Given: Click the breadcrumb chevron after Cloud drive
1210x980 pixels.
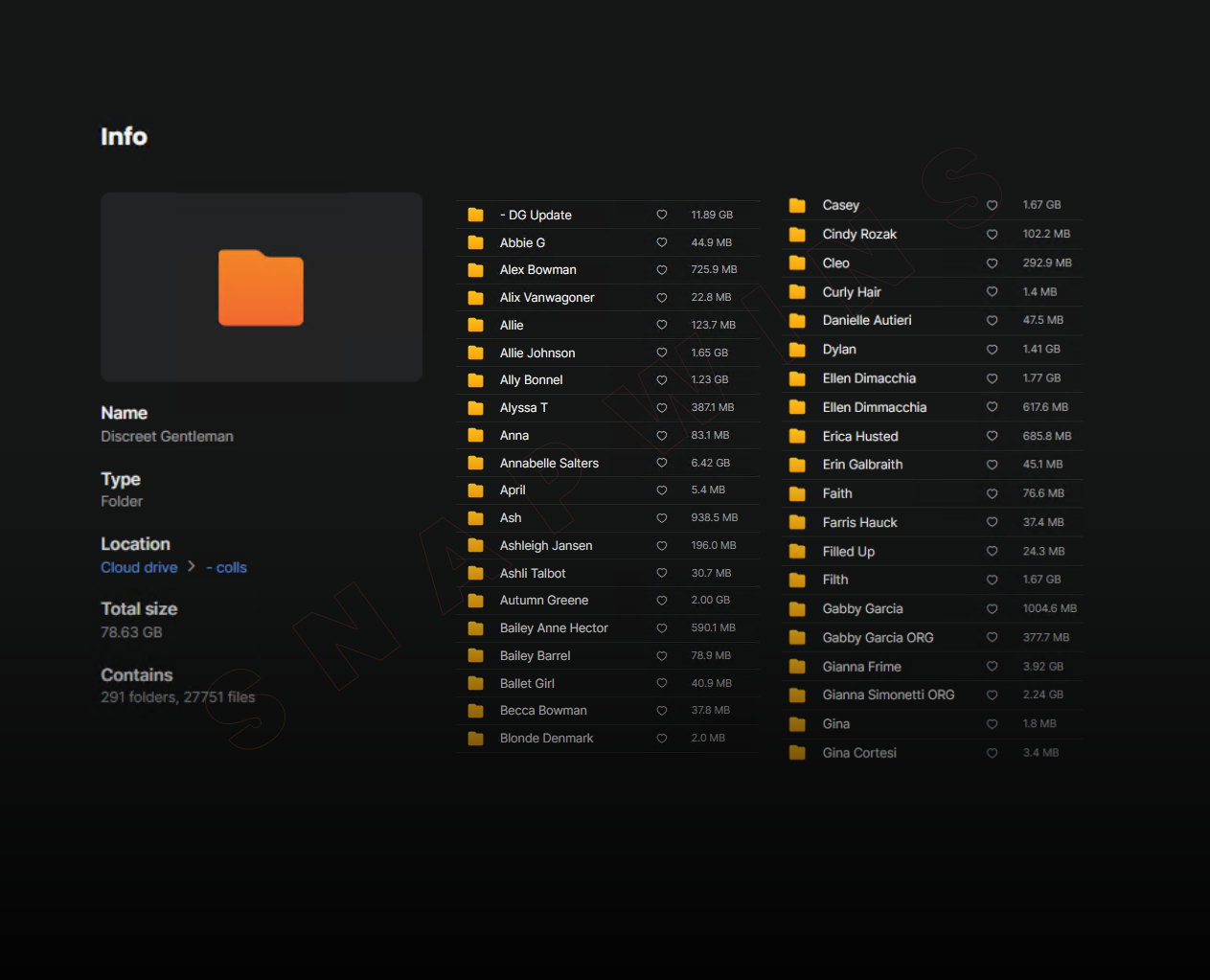Looking at the screenshot, I should [192, 567].
